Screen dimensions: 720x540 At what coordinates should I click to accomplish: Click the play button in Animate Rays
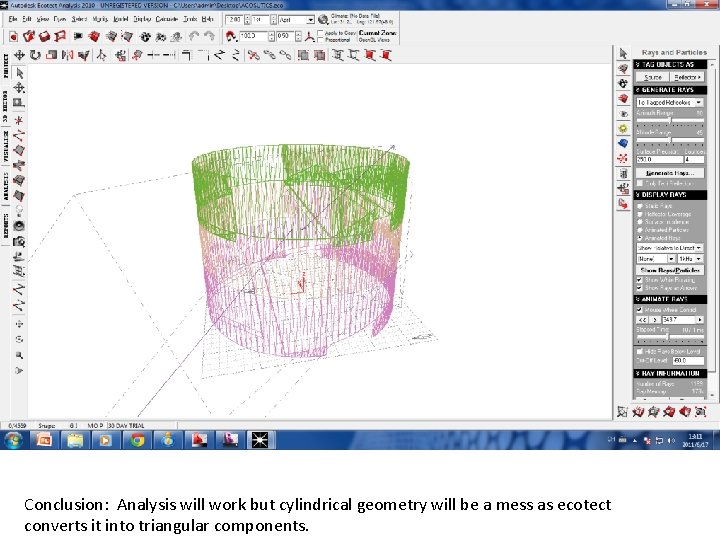click(x=655, y=320)
